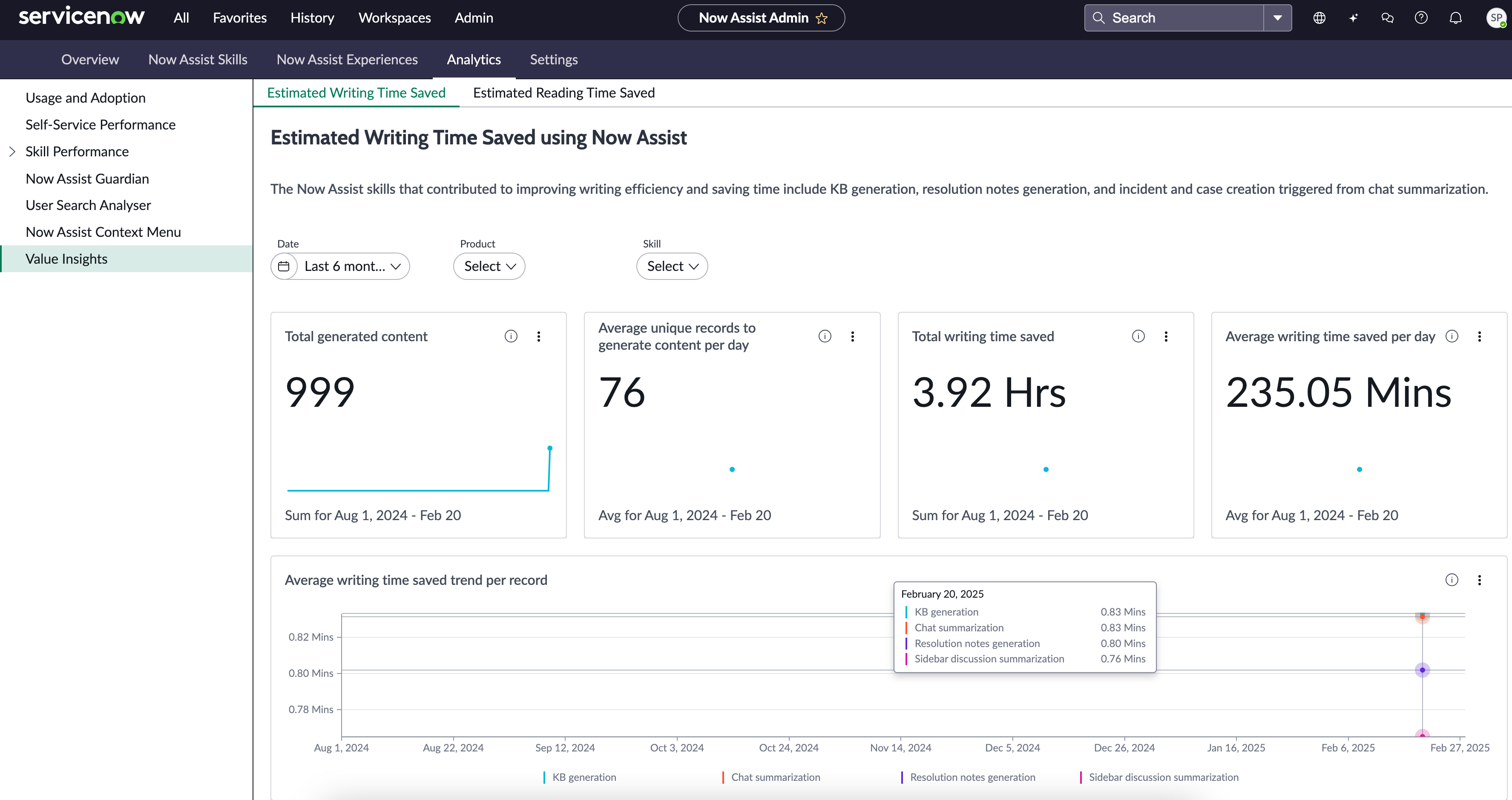Image resolution: width=1512 pixels, height=800 pixels.
Task: Open the All menu
Action: [181, 17]
